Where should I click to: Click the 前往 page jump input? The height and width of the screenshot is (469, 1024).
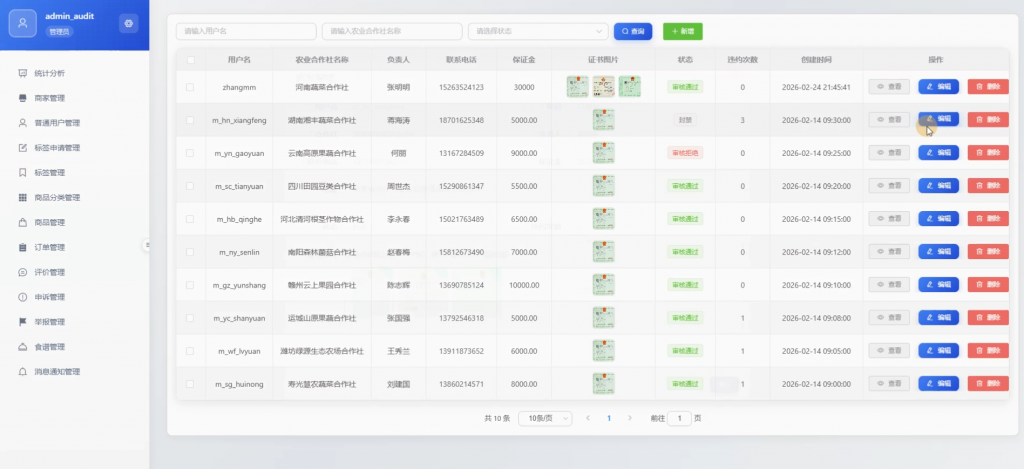(x=679, y=418)
